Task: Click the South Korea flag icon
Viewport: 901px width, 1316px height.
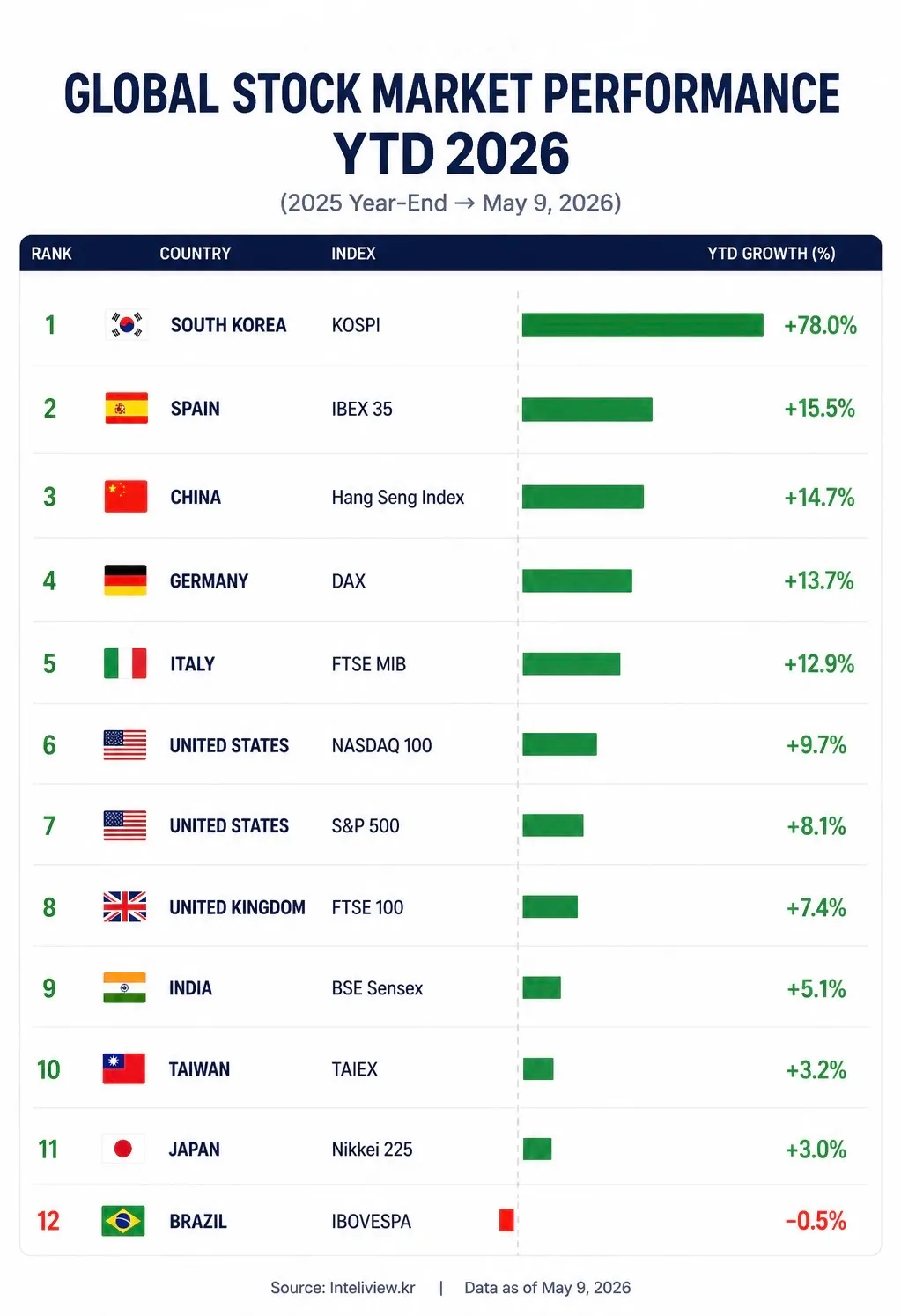Action: [x=126, y=325]
